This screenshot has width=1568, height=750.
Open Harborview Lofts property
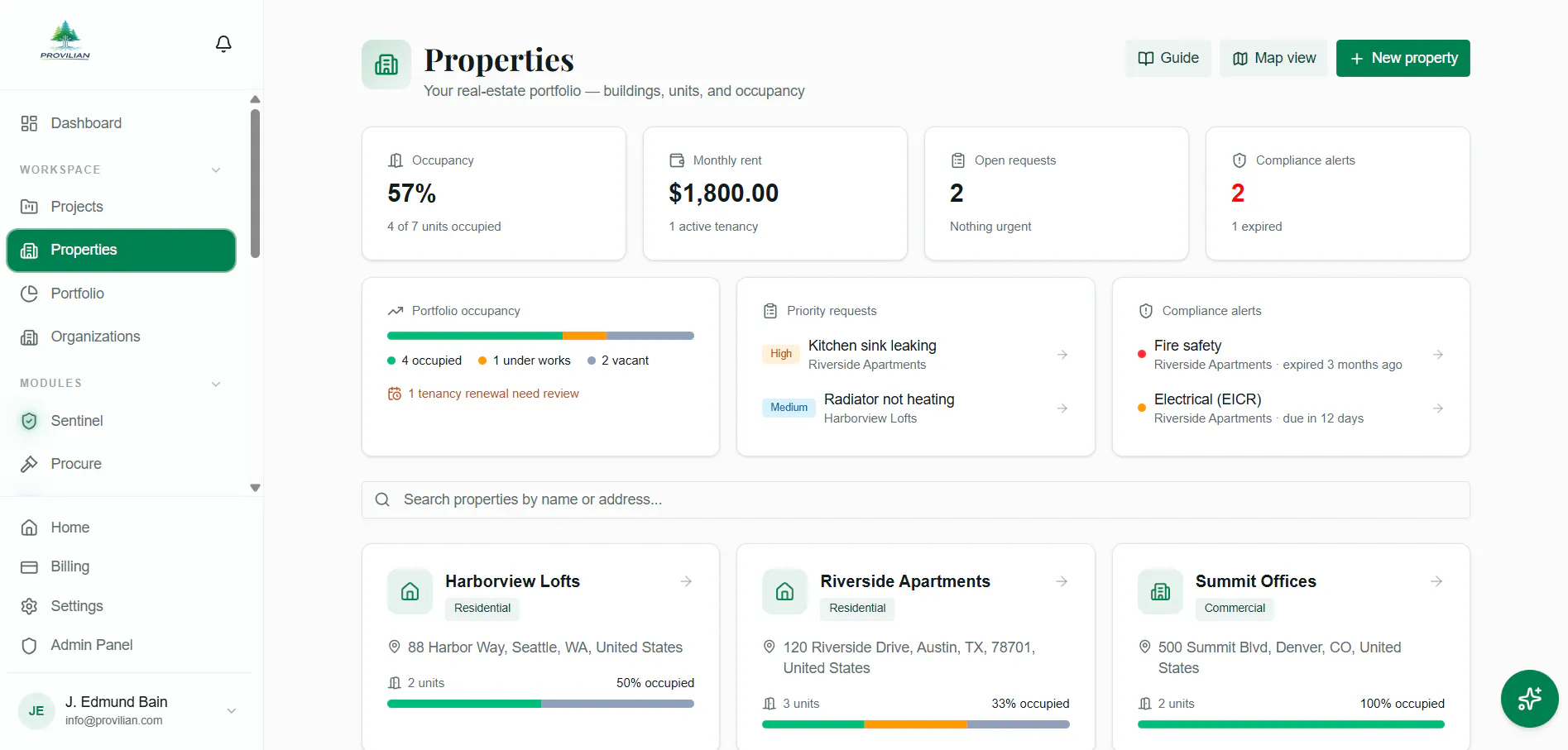512,581
